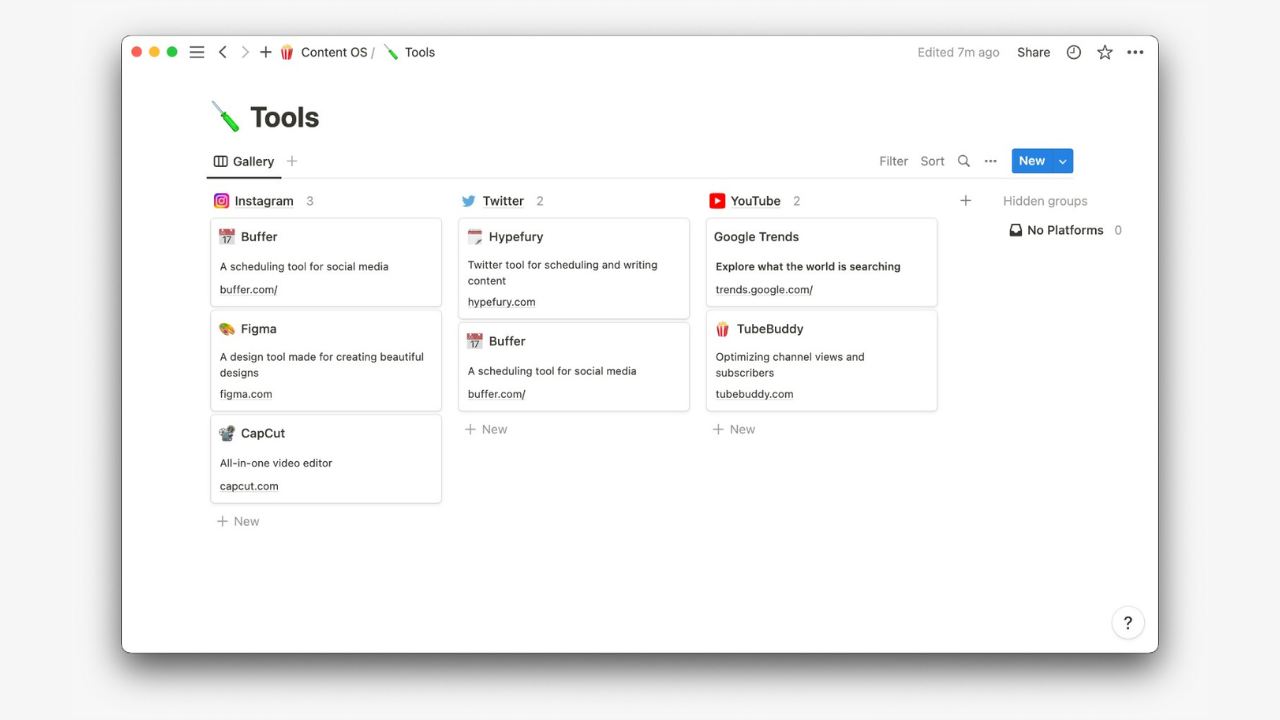The height and width of the screenshot is (720, 1280).
Task: Click the inbox icon beside No Platforms
Action: pyautogui.click(x=1016, y=230)
